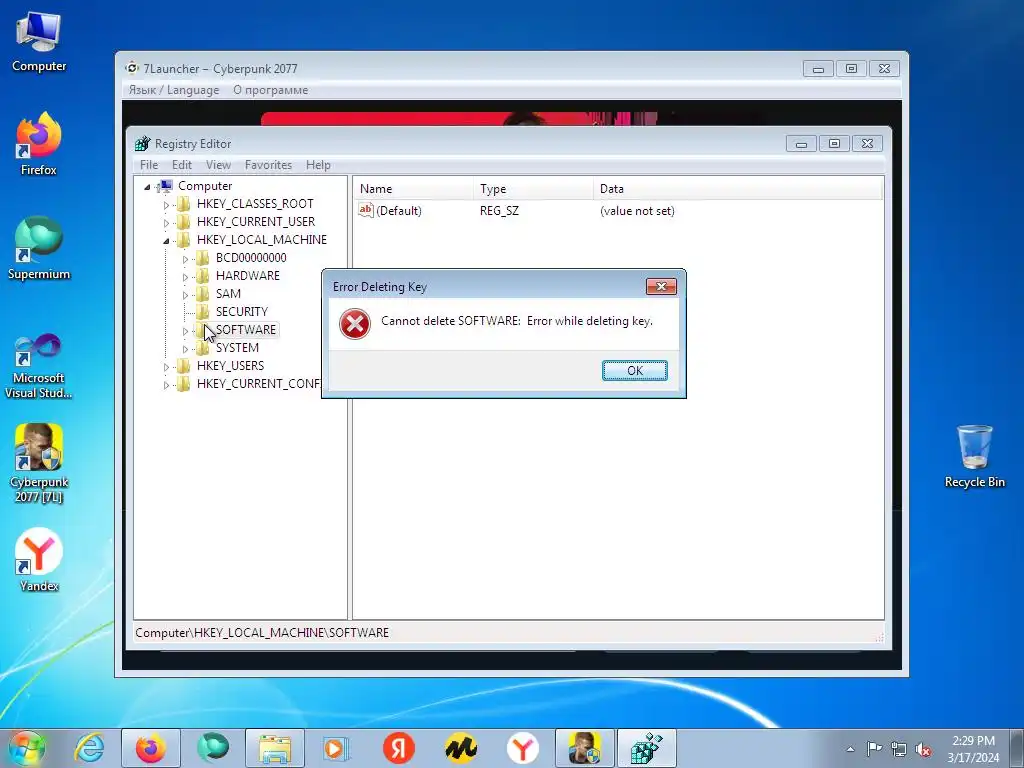Viewport: 1024px width, 768px height.
Task: Click the (value not set) data cell
Action: pos(637,211)
